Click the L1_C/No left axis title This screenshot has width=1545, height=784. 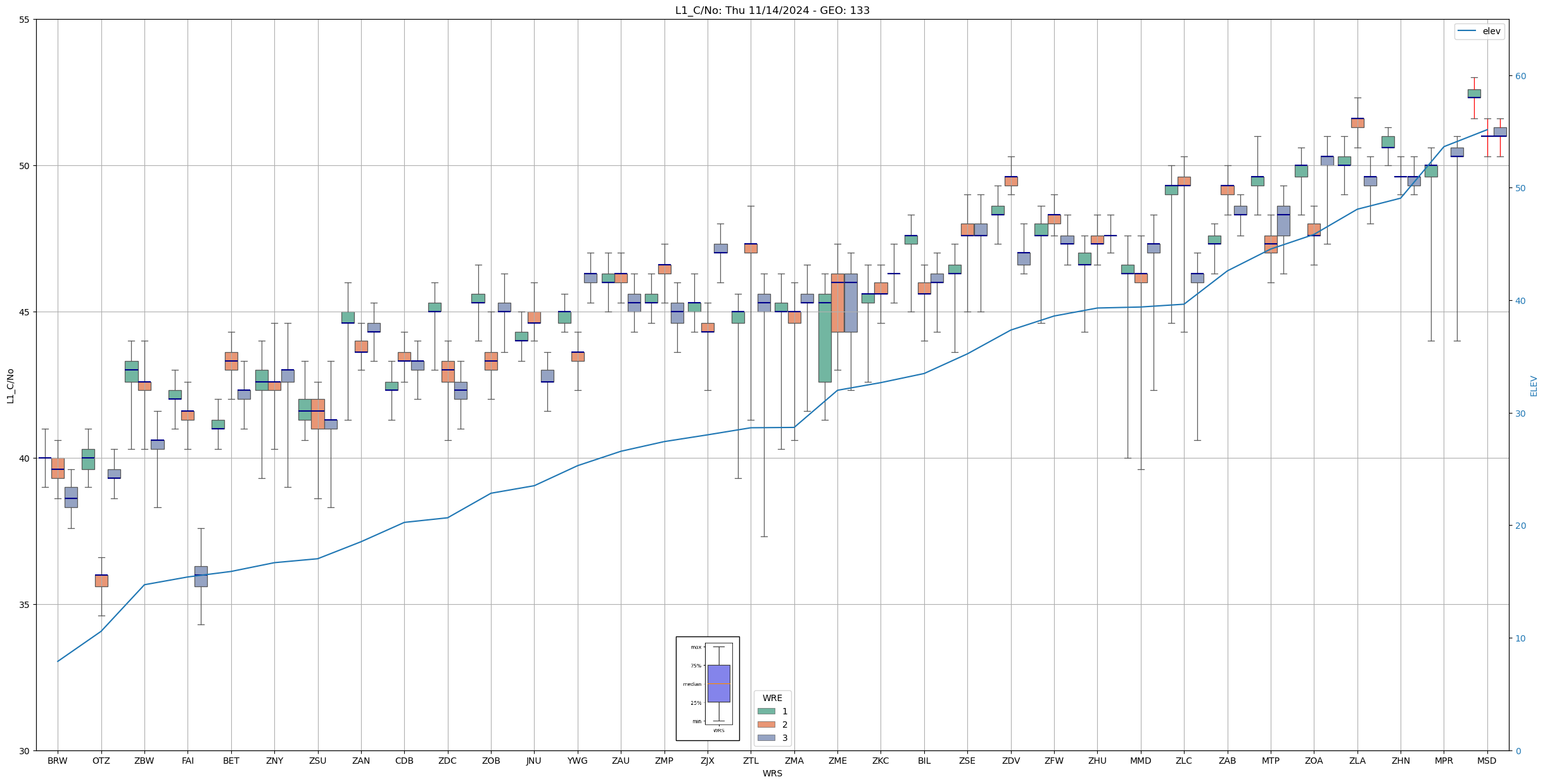pos(10,385)
